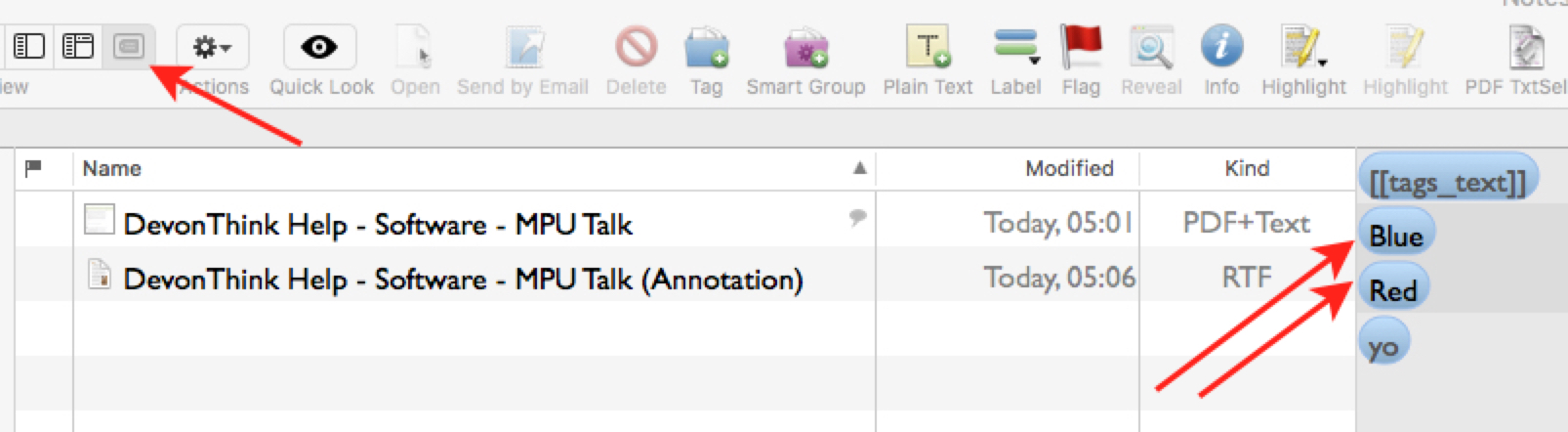Open the Info panel
Screen dimensions: 1568x432
[x=1221, y=47]
